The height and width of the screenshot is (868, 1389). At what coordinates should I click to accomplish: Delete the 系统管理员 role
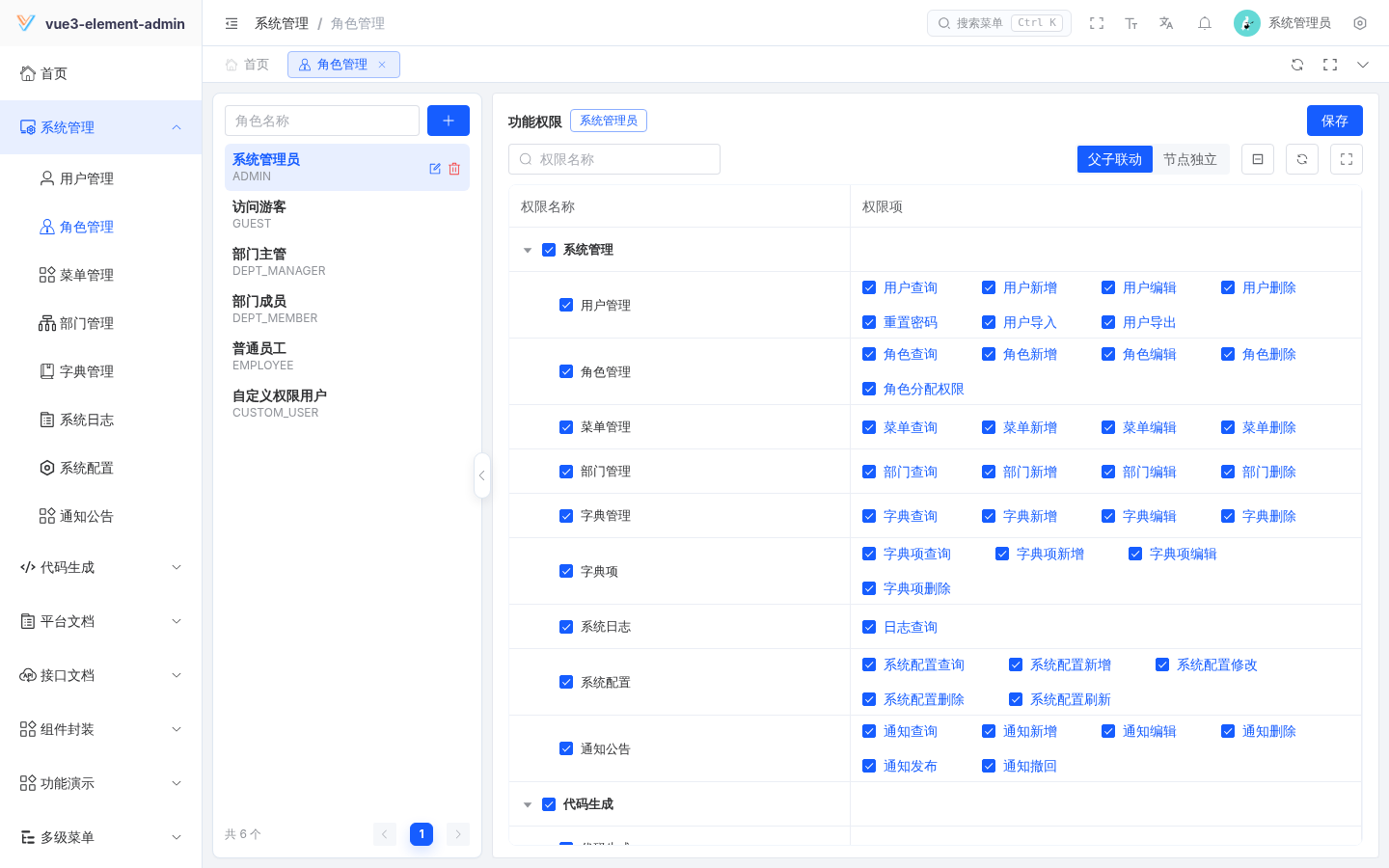tap(454, 169)
